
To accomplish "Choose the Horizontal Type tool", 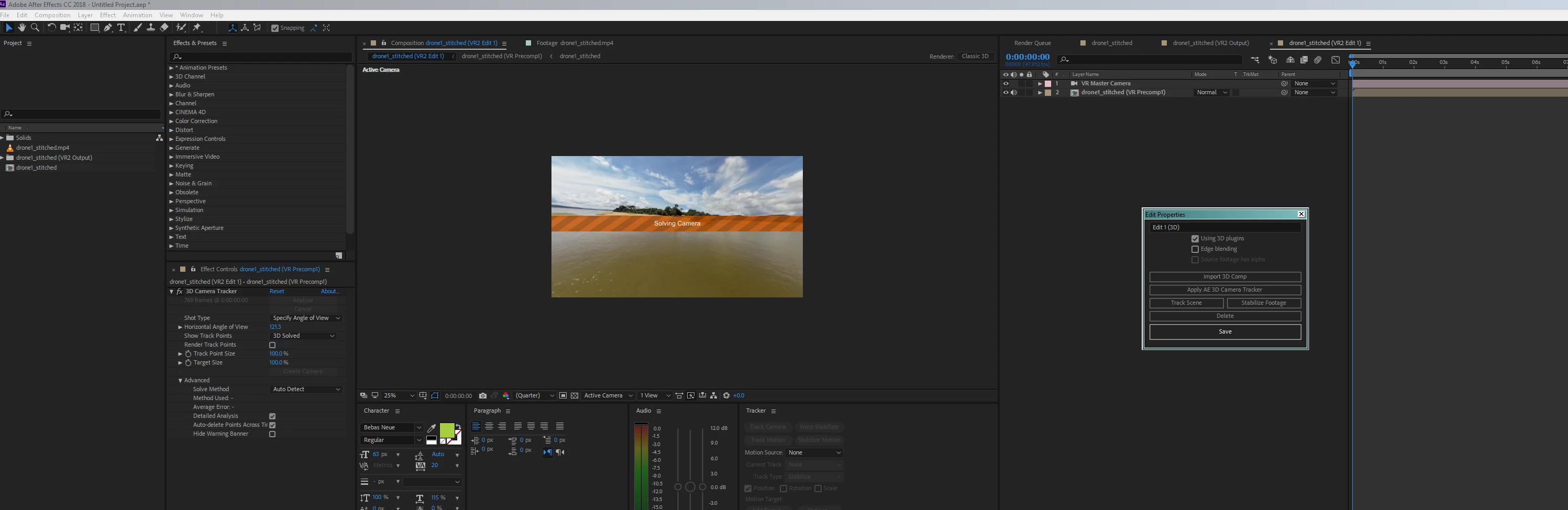I will coord(121,27).
